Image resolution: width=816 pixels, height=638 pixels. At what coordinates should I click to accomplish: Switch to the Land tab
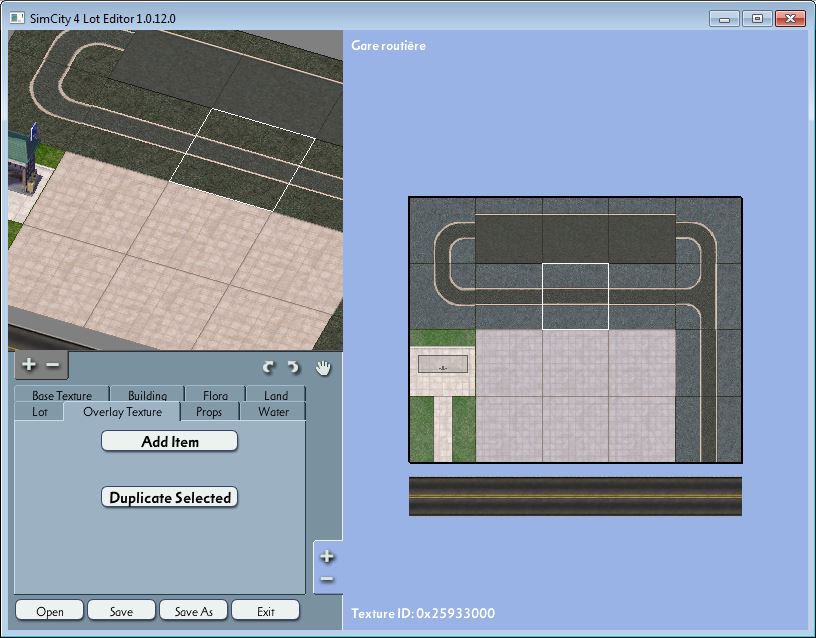[276, 395]
